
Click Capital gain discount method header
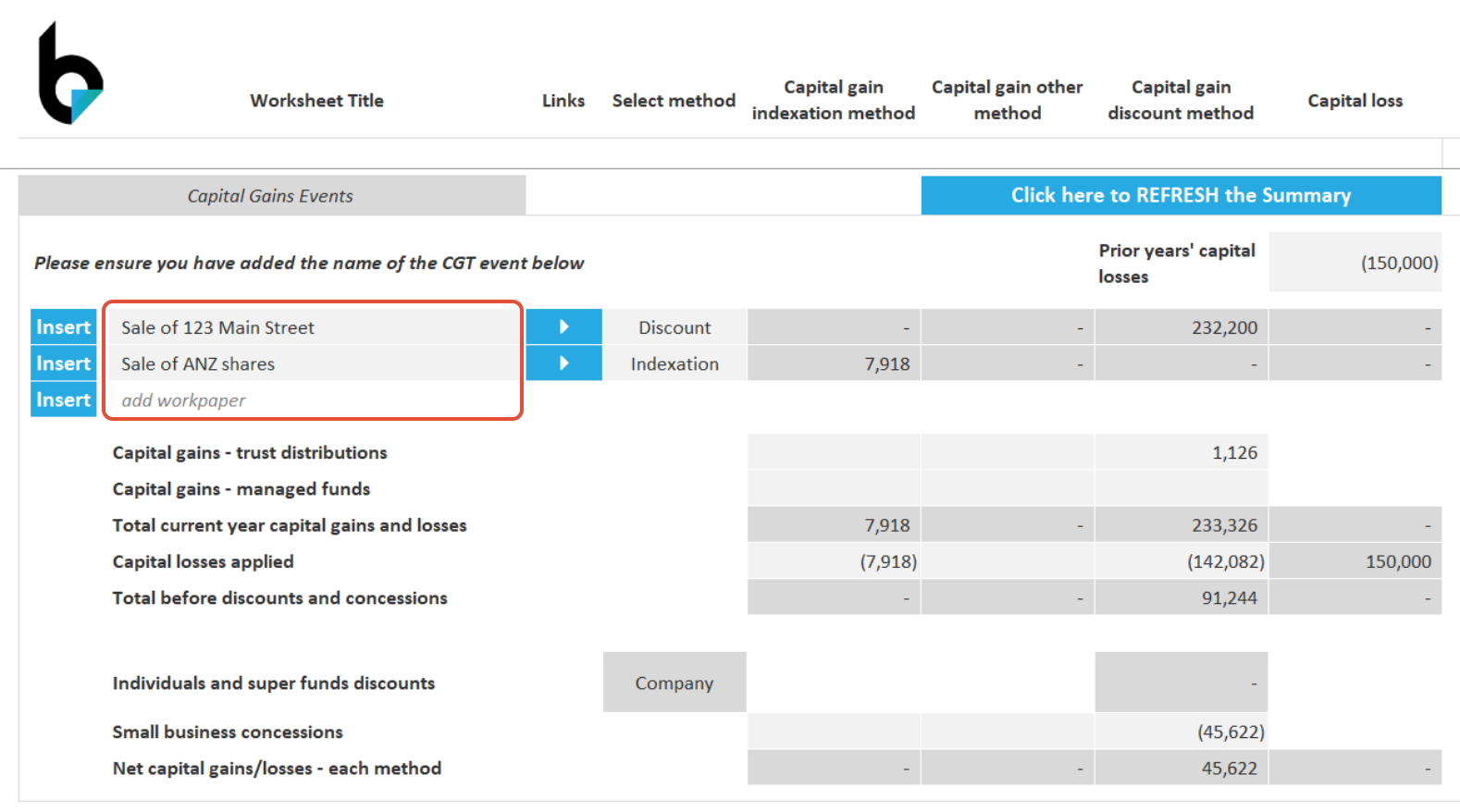[x=1181, y=100]
